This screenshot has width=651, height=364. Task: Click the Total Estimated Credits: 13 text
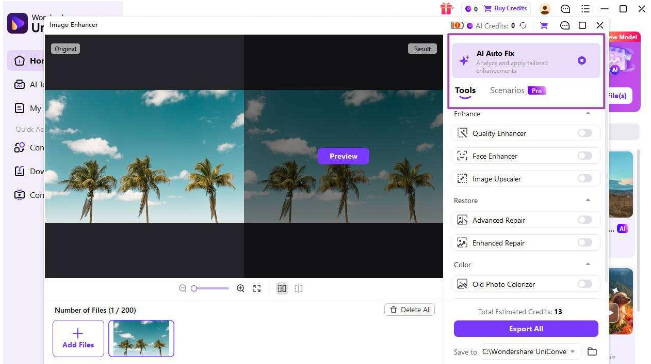coord(520,311)
